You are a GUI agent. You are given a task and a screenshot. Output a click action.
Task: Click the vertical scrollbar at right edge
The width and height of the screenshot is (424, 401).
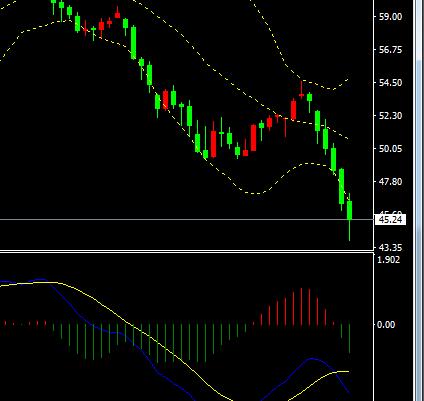tap(419, 200)
